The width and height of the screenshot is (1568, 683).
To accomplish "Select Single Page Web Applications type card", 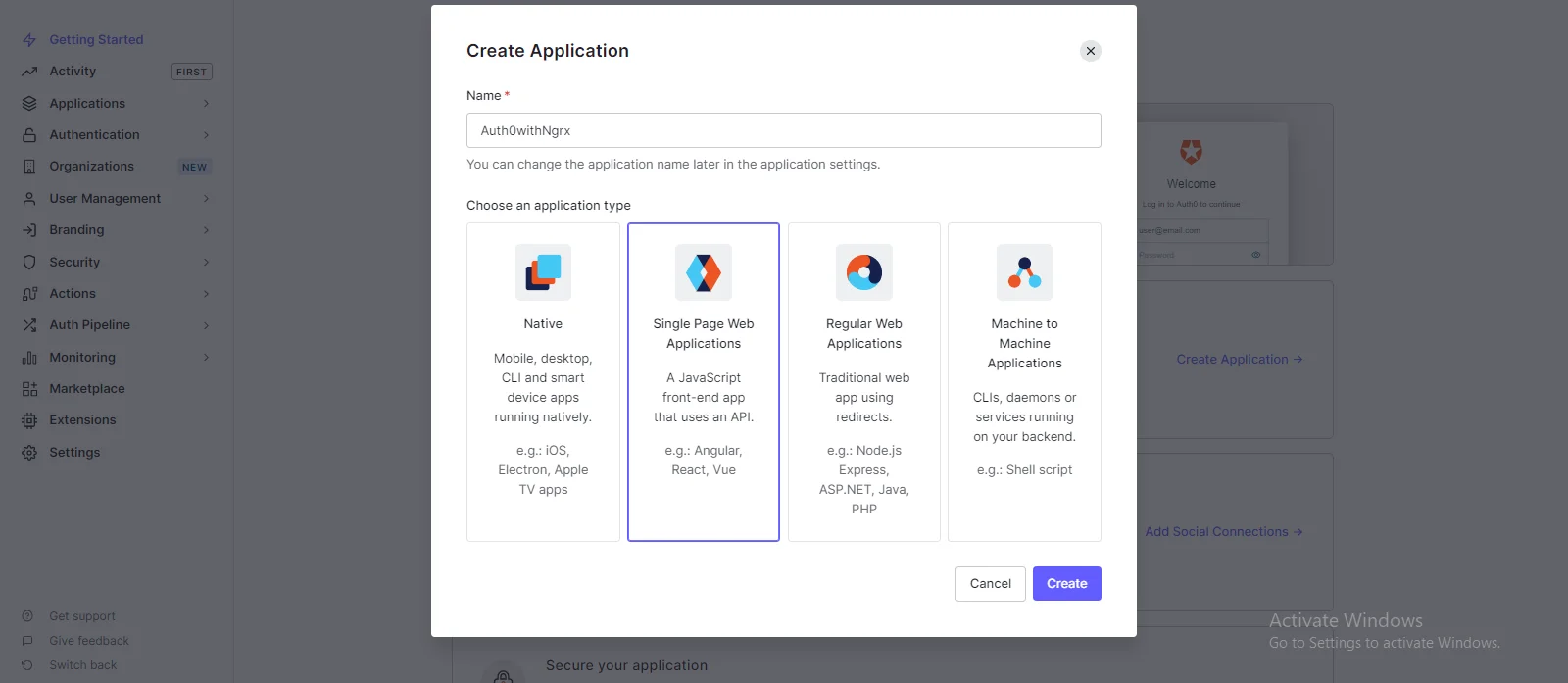I will [704, 382].
